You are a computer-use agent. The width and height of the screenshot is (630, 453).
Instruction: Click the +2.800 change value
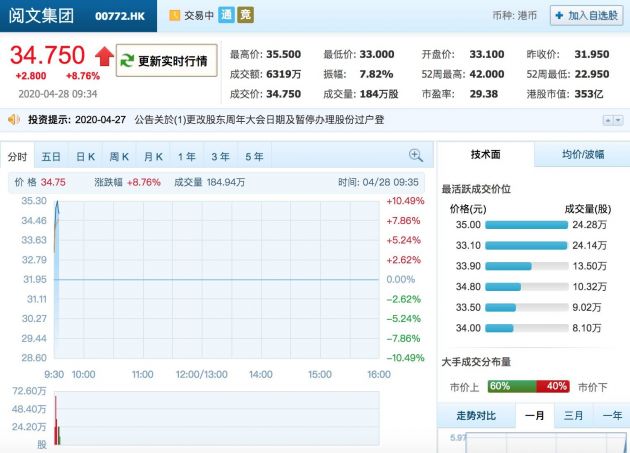[31, 76]
